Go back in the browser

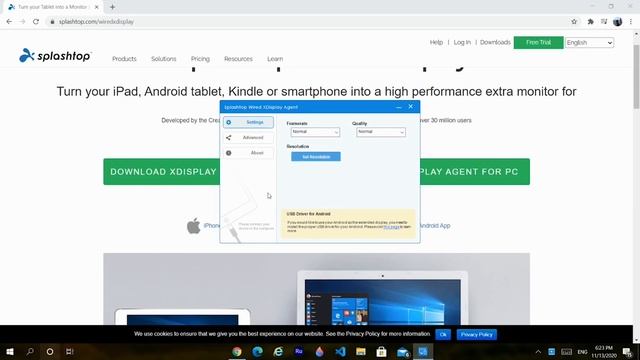pos(9,22)
